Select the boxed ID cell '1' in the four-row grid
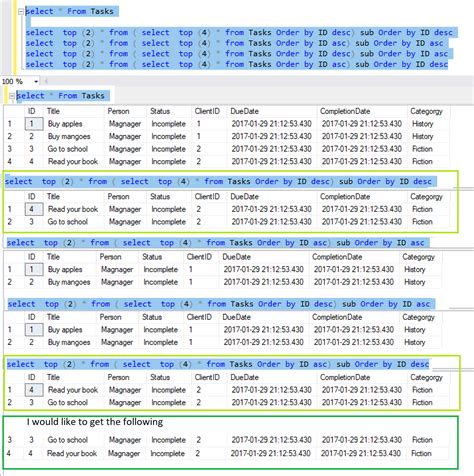 pos(34,124)
